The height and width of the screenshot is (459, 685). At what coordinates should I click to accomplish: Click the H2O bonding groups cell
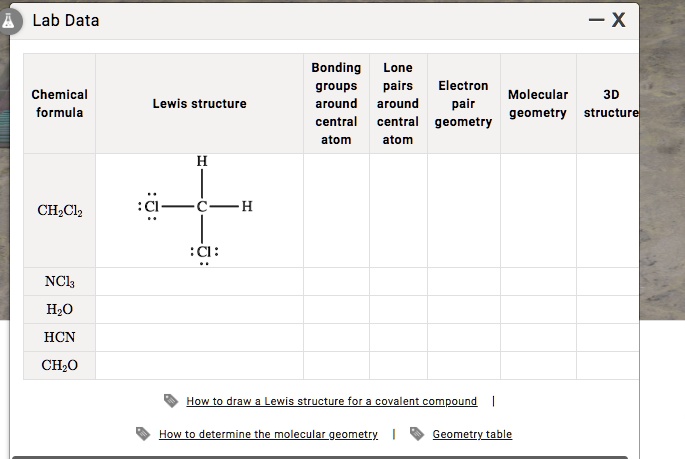pos(336,310)
